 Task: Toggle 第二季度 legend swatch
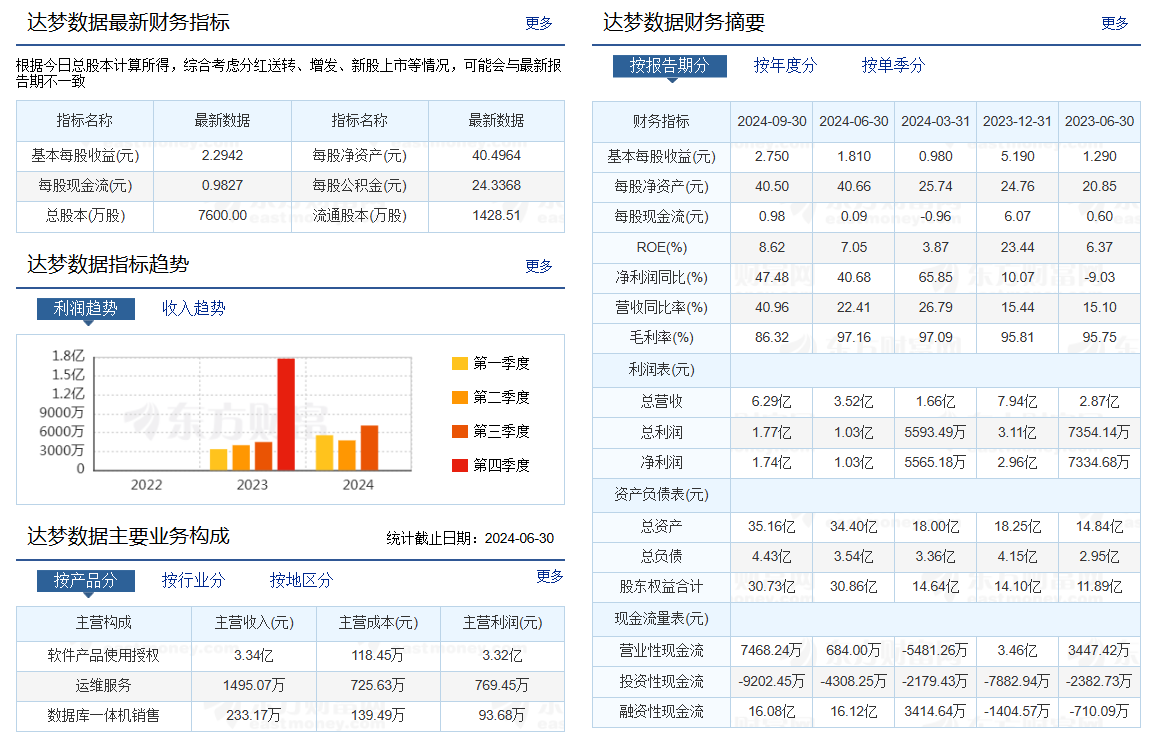pos(459,397)
